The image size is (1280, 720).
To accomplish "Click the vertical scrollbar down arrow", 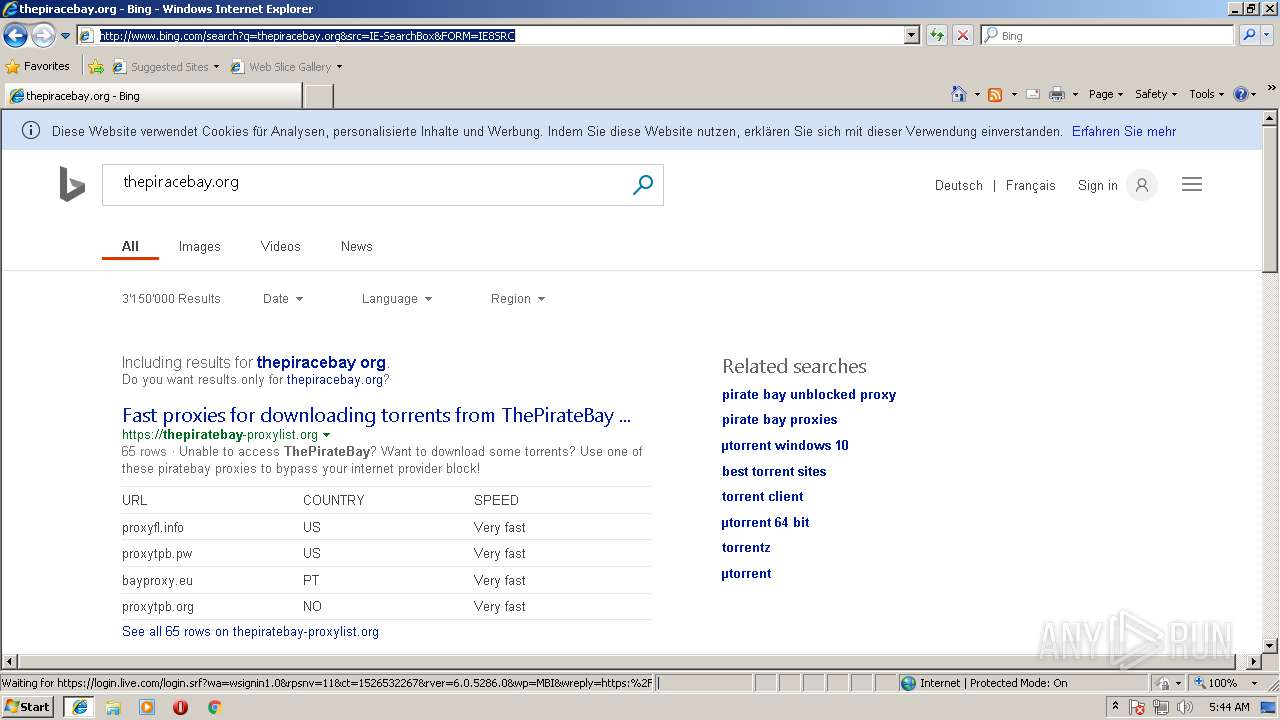I will click(x=1270, y=646).
